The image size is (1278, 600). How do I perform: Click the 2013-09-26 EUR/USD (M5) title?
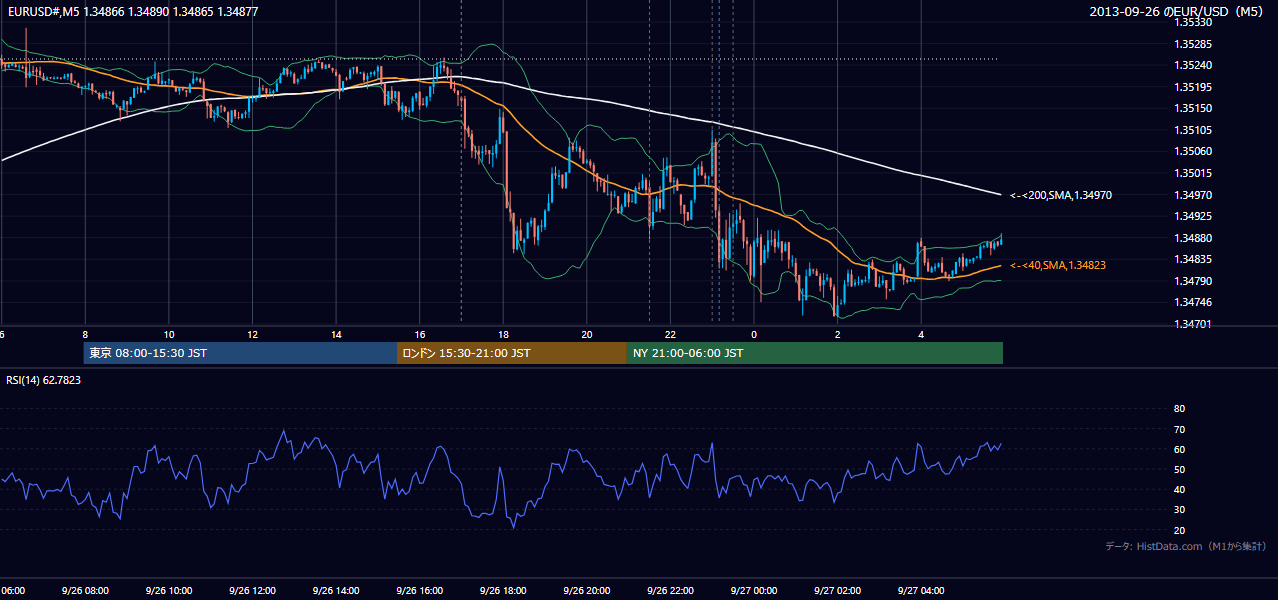1177,11
